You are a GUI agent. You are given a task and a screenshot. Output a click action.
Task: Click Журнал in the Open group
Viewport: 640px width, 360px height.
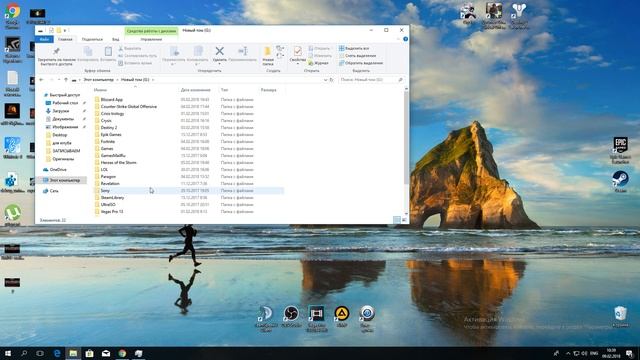coord(318,63)
